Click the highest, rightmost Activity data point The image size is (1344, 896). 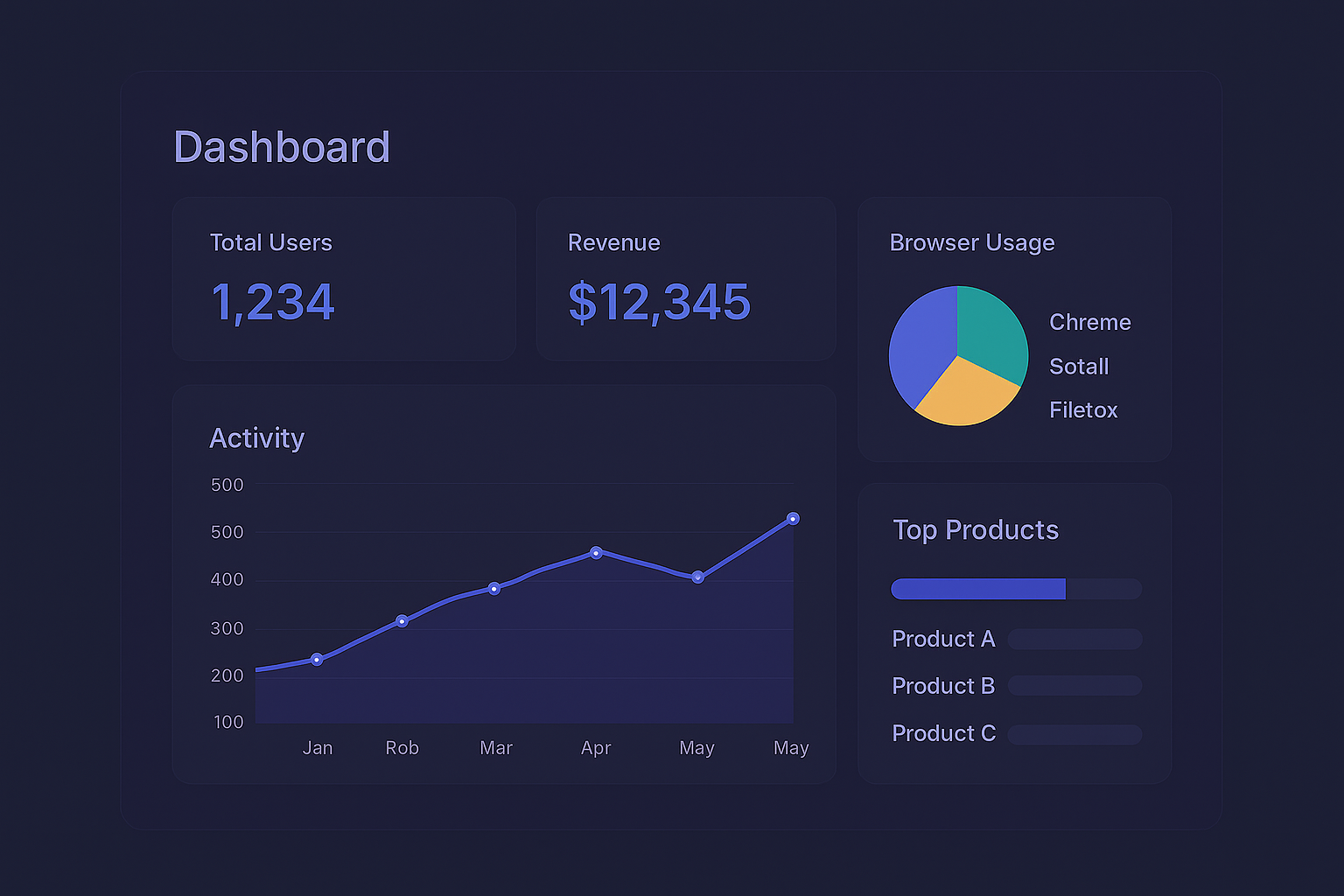(793, 519)
